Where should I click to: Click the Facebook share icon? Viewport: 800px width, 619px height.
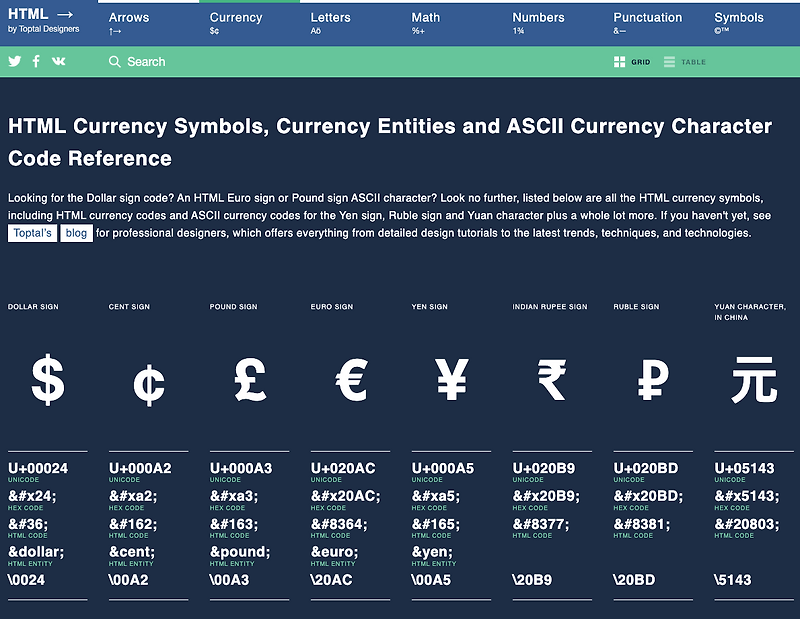click(x=36, y=61)
